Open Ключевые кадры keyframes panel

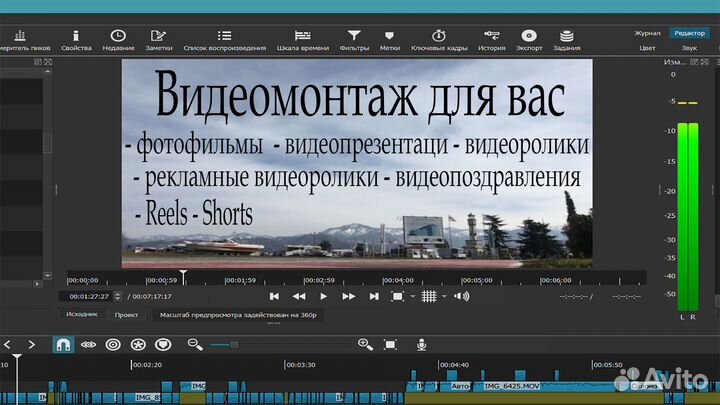pos(439,40)
